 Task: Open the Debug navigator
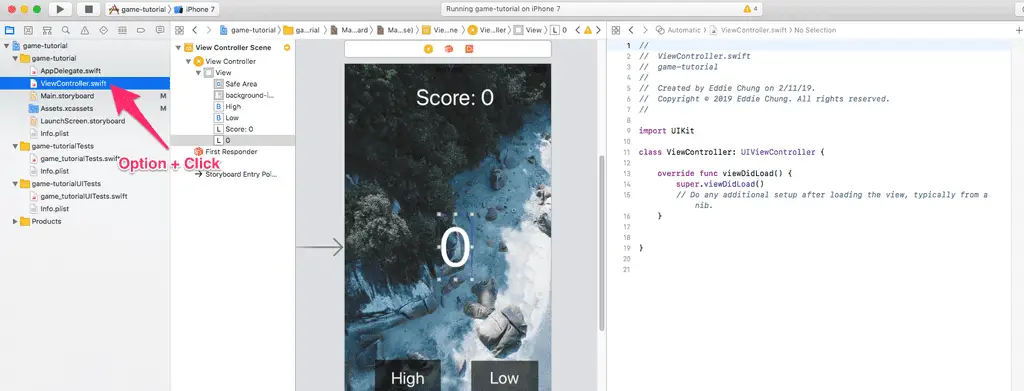pyautogui.click(x=122, y=30)
